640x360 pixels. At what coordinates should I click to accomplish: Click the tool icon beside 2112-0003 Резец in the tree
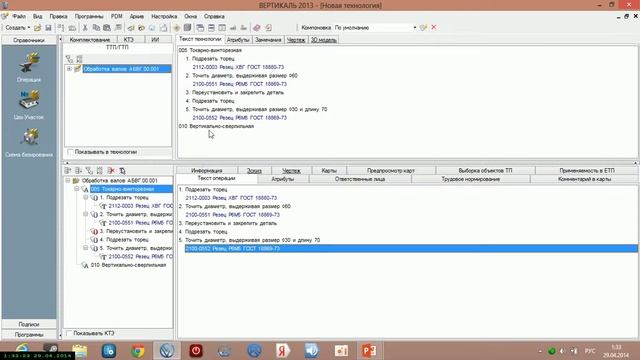103,206
